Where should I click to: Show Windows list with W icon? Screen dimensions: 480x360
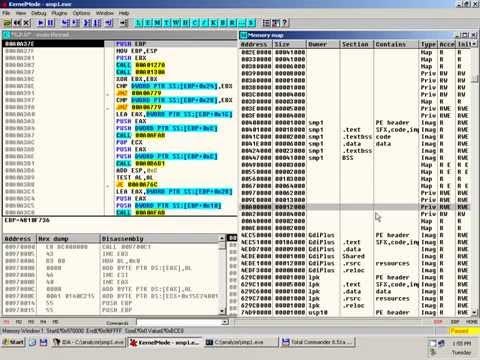pos(176,23)
